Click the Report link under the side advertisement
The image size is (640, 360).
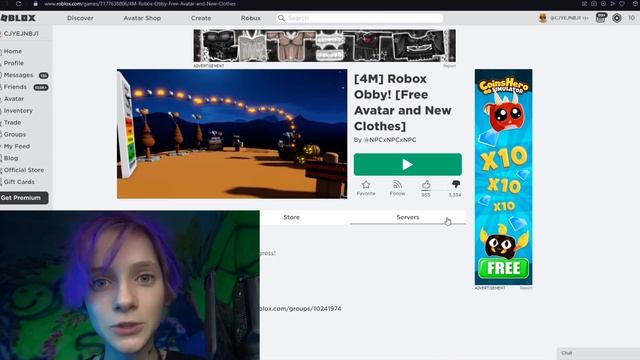click(526, 288)
